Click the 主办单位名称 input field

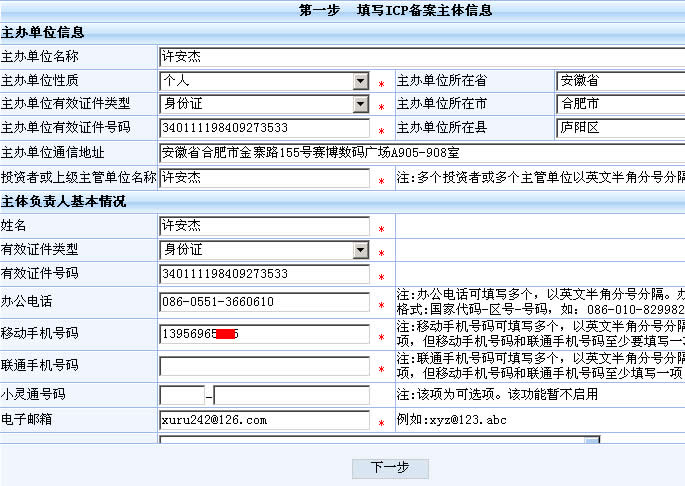click(x=420, y=57)
